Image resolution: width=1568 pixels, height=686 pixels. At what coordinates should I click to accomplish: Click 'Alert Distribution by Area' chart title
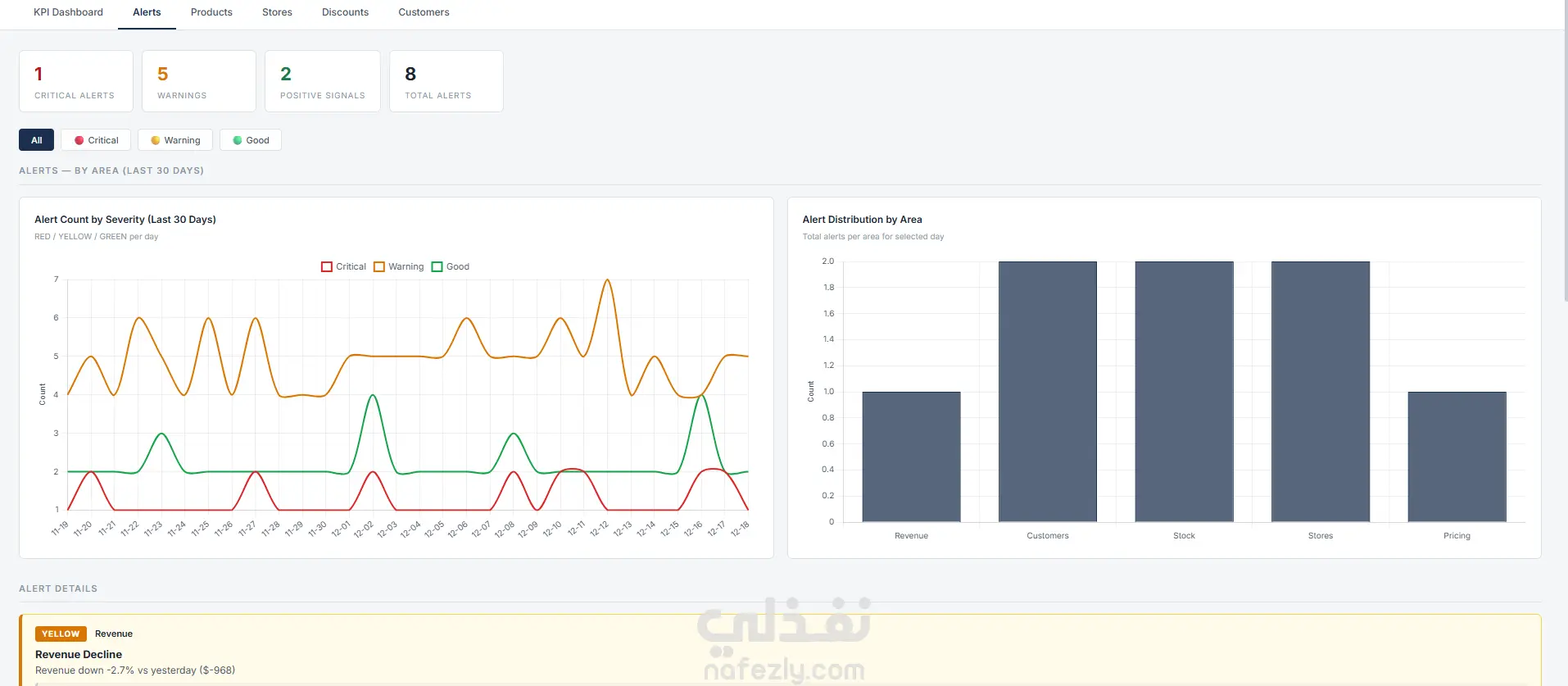[x=862, y=219]
